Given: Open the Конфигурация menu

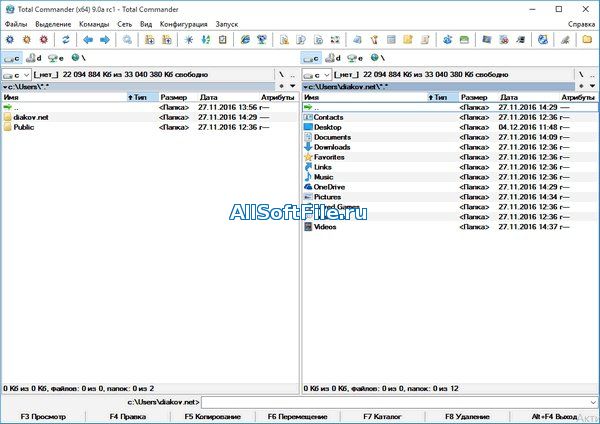Looking at the screenshot, I should click(184, 23).
